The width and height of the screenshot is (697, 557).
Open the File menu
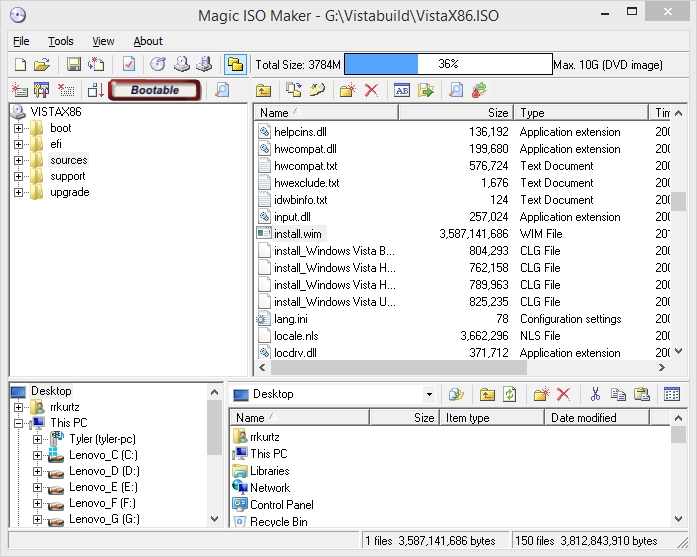(x=21, y=41)
